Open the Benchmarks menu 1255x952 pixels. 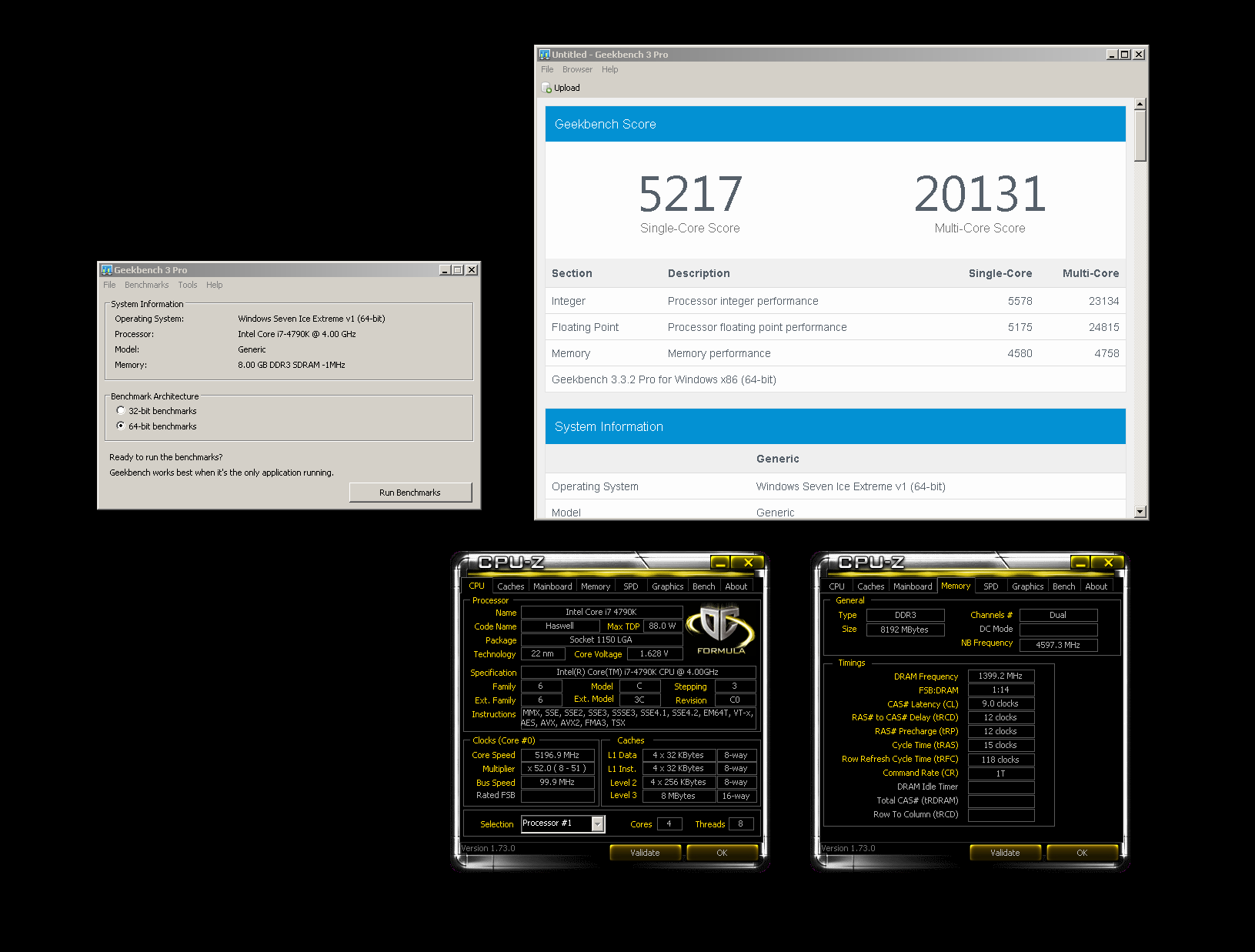click(x=146, y=285)
